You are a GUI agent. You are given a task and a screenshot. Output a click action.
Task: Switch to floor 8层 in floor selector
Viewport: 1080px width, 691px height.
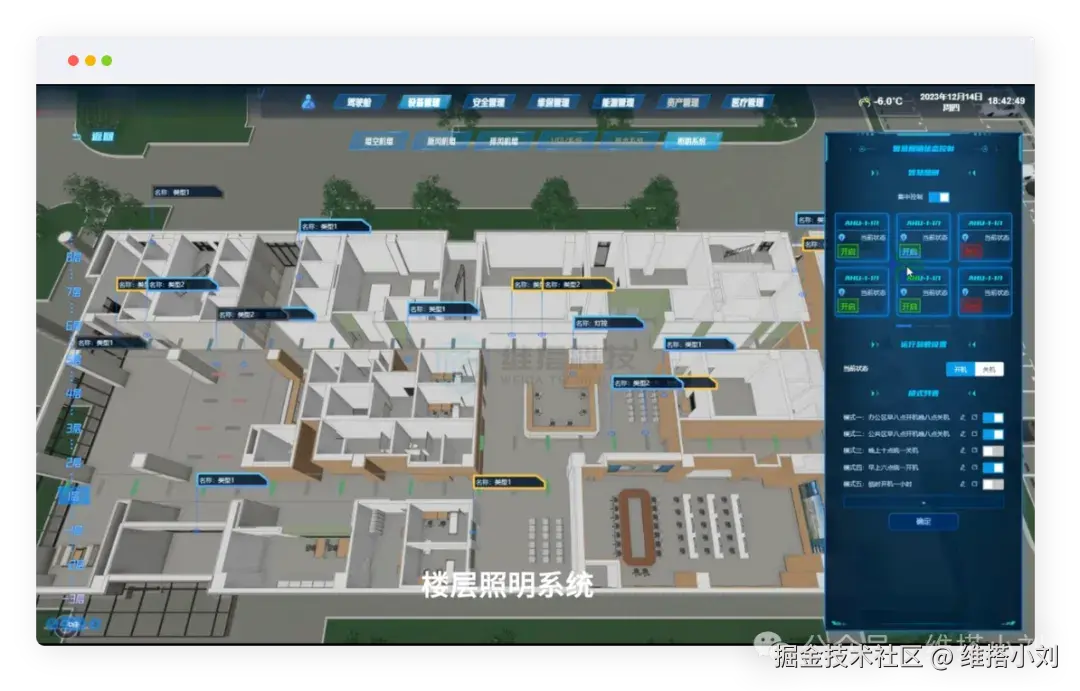74,257
